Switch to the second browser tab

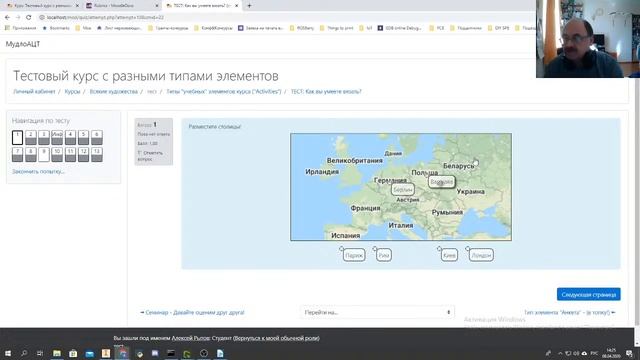click(x=121, y=6)
